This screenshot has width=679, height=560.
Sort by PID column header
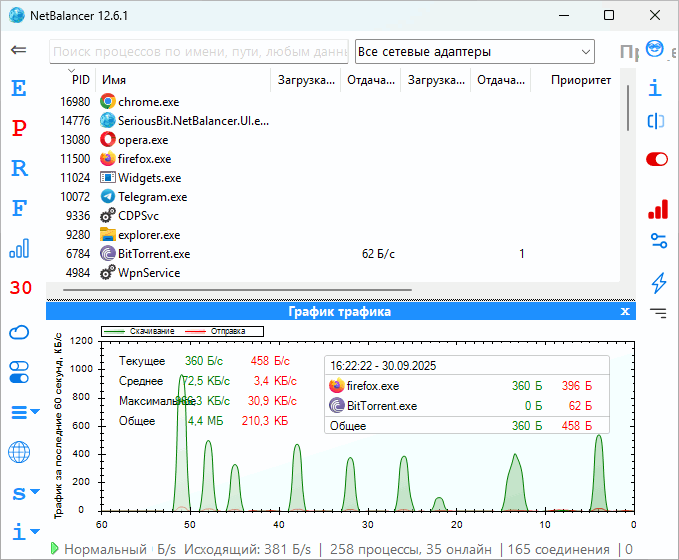click(x=81, y=80)
